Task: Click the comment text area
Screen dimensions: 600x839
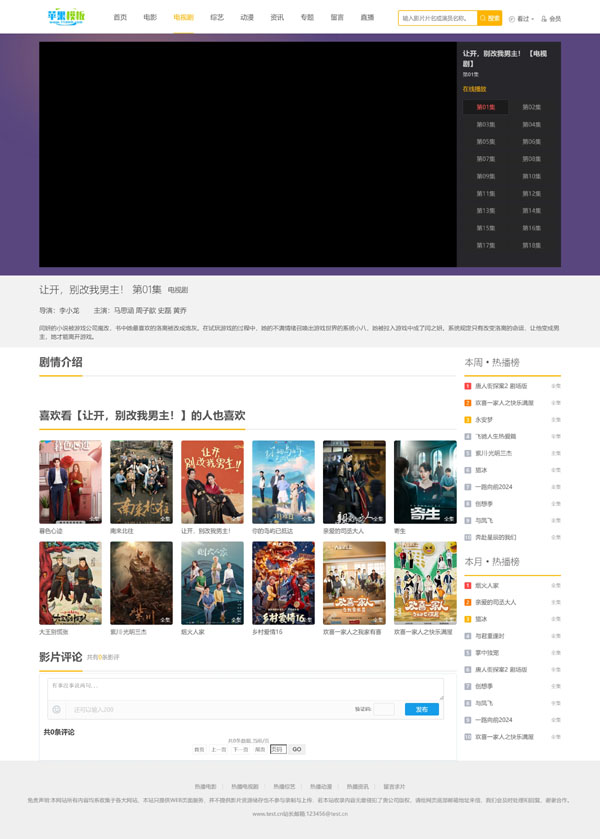Action: tap(250, 688)
